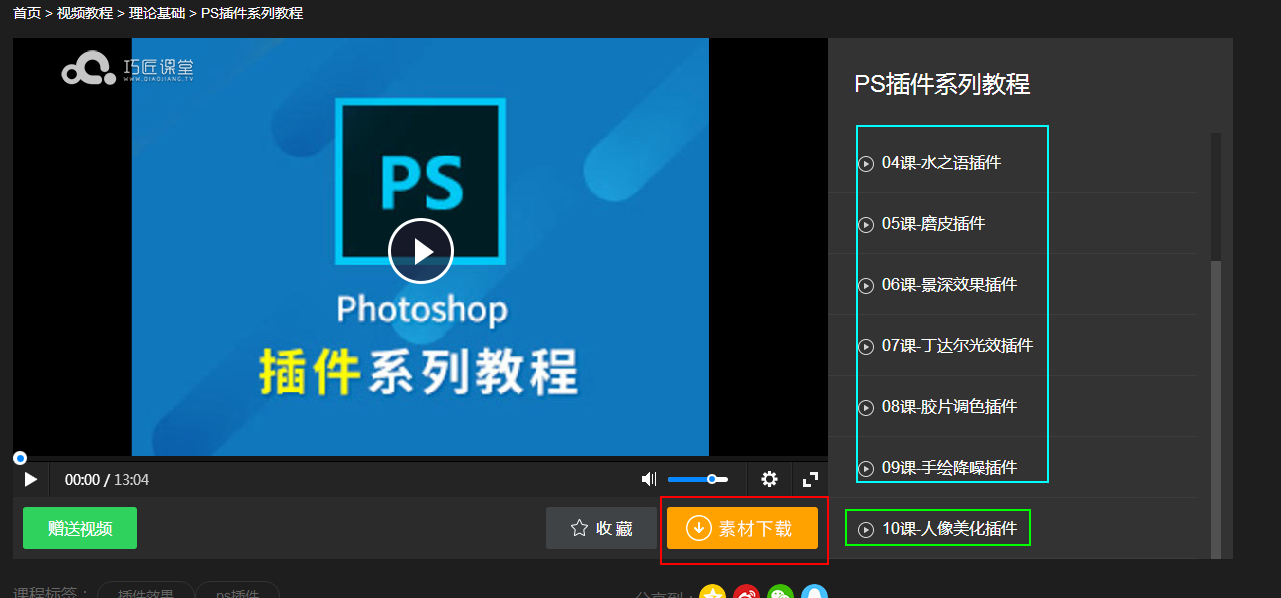Click play icon beside 08课-胶片调色插件
The image size is (1281, 598).
click(866, 408)
